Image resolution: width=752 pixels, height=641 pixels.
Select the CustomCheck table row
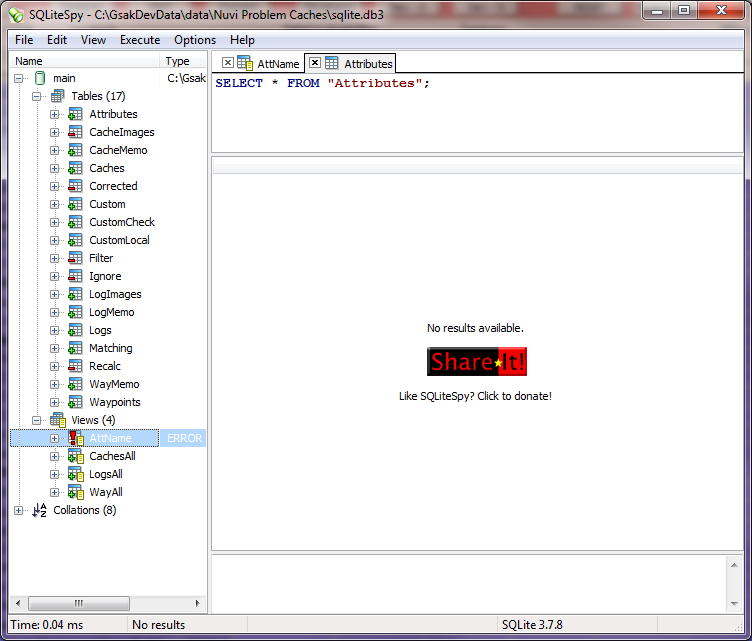tap(122, 222)
